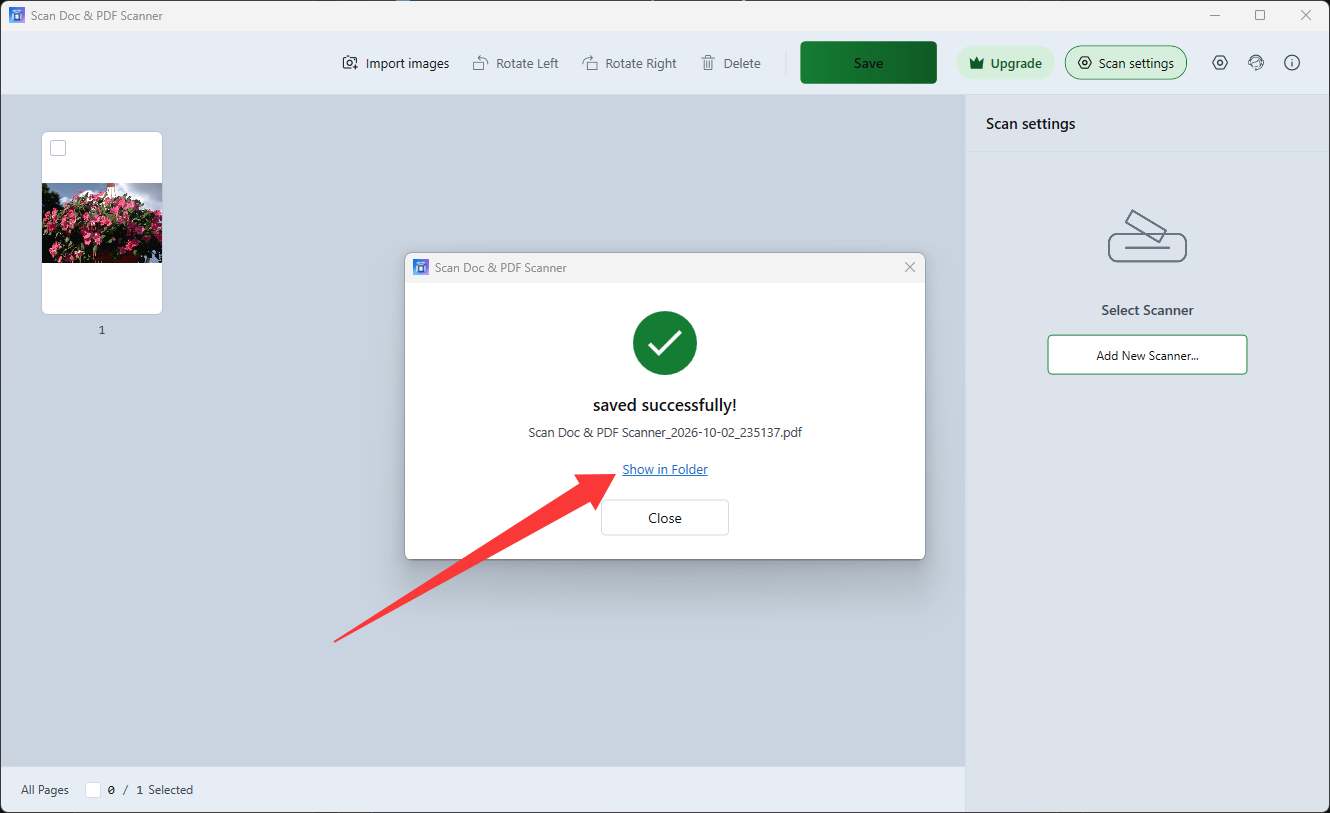1330x813 pixels.
Task: Click the page number 1 label
Action: [102, 330]
